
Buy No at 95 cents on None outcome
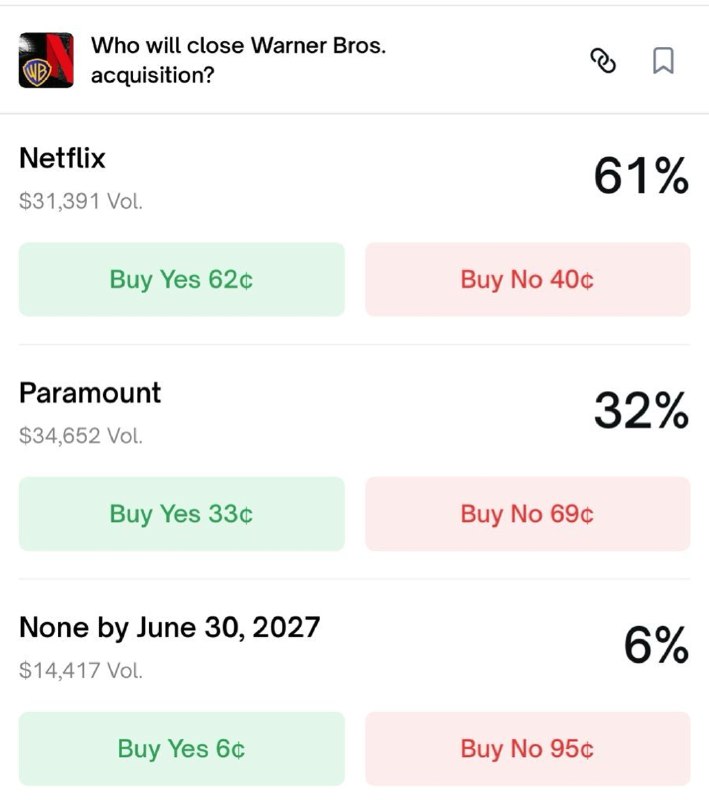(528, 748)
